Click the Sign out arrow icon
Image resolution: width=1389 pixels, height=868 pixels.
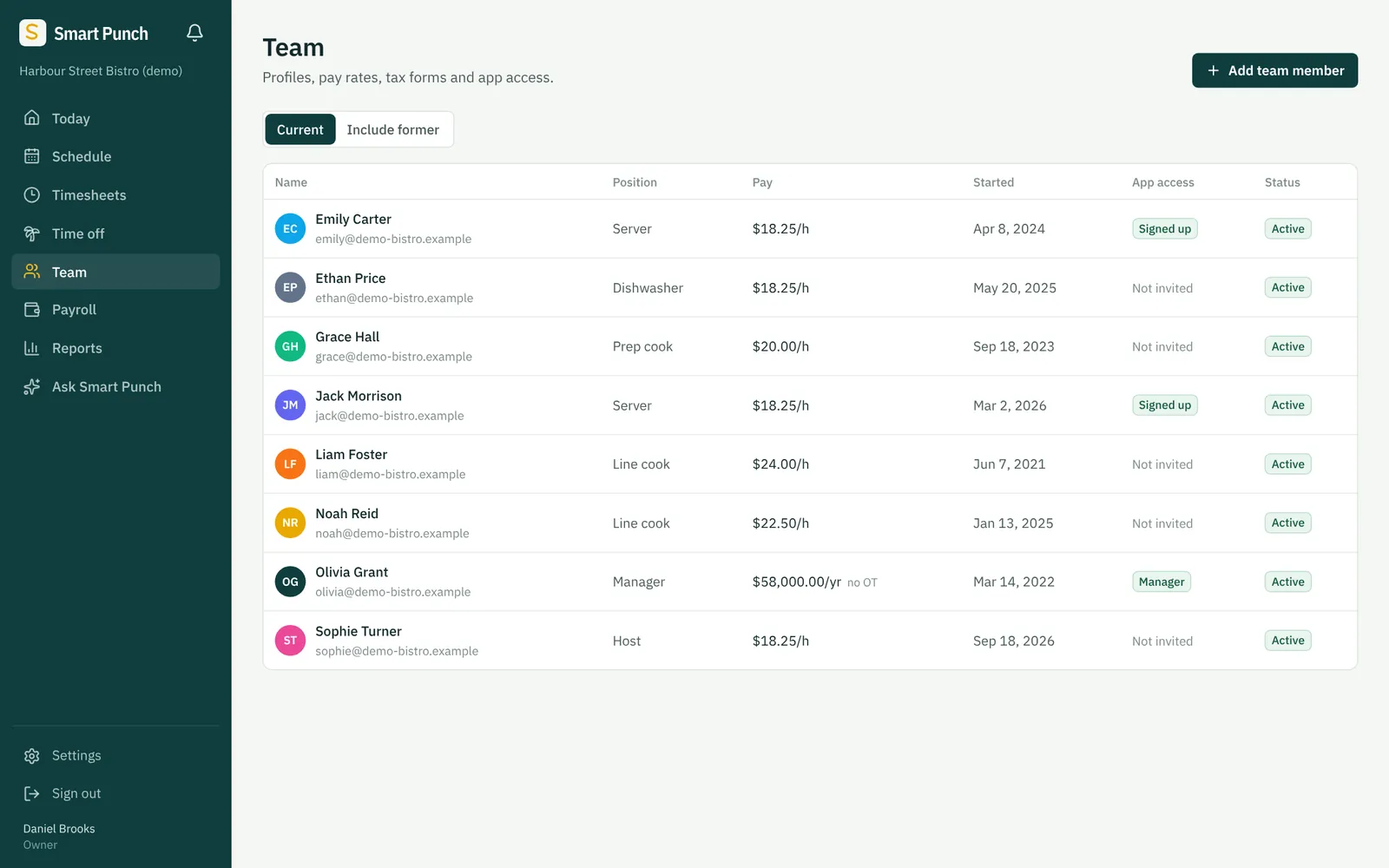(x=32, y=793)
